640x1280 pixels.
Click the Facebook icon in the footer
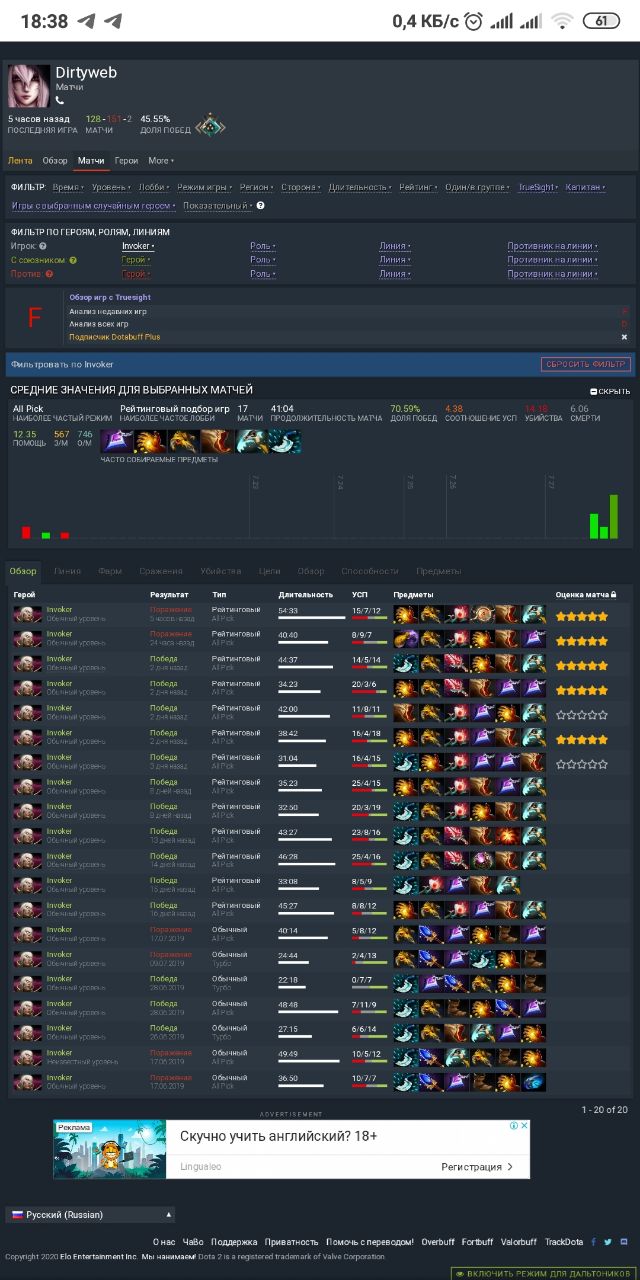pos(594,1242)
